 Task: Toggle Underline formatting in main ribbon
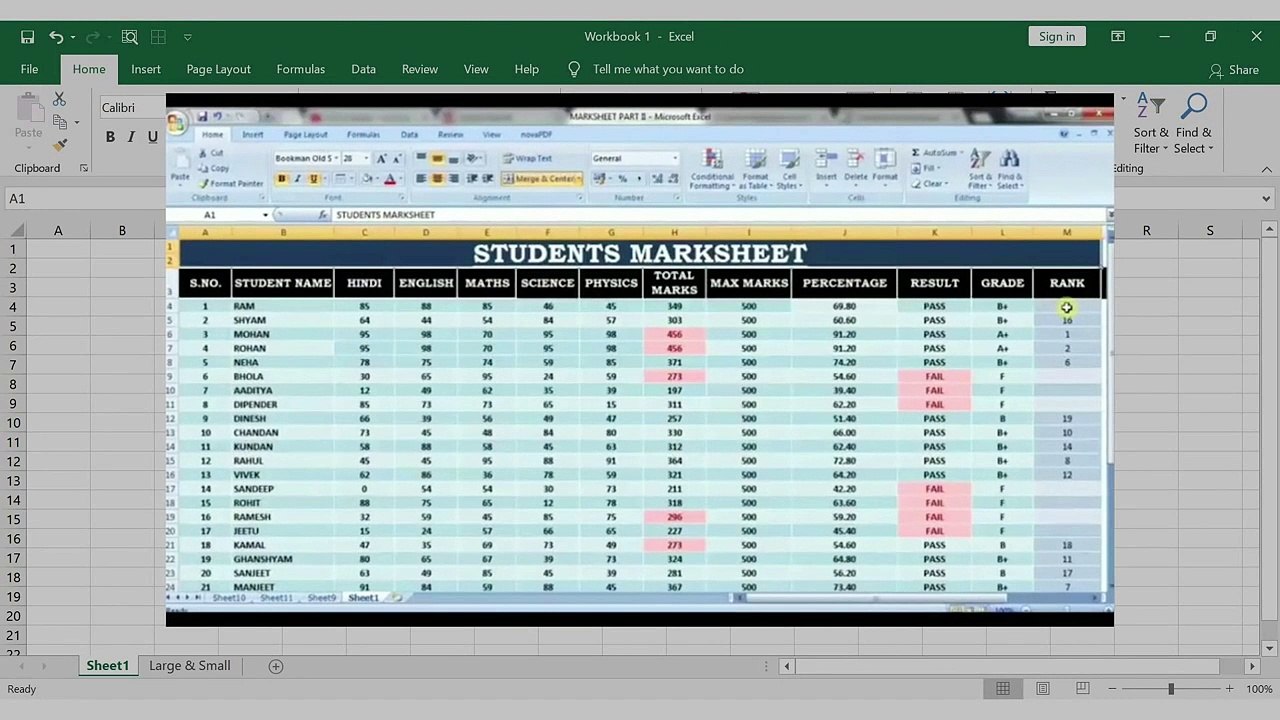click(x=153, y=137)
